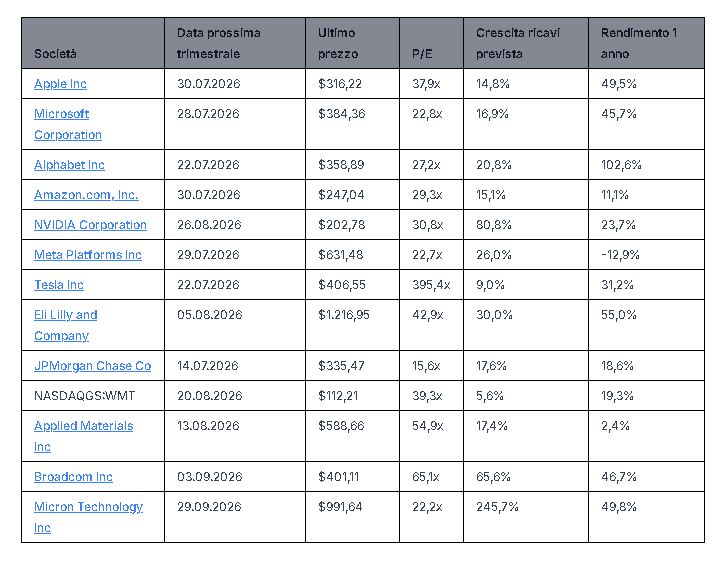Select the Data prossima trimestrale header
Screen dimensions: 726x563
(235, 43)
